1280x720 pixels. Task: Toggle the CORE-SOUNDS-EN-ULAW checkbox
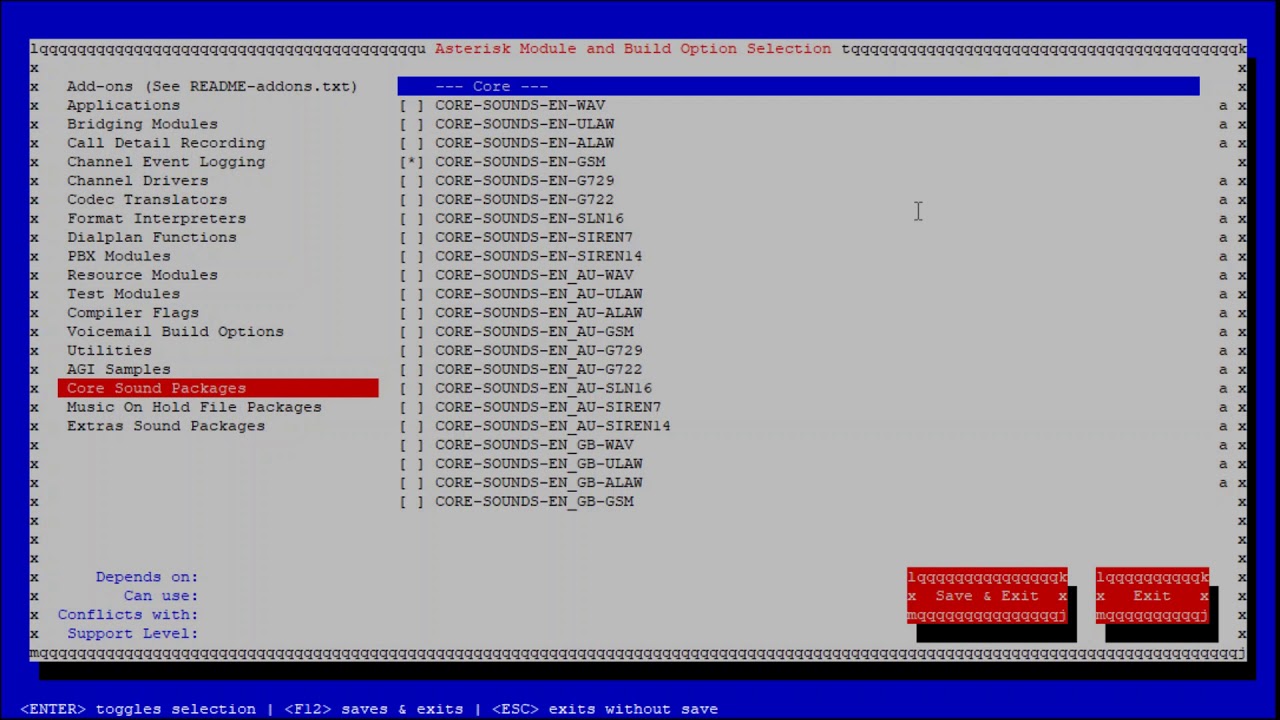pos(411,124)
